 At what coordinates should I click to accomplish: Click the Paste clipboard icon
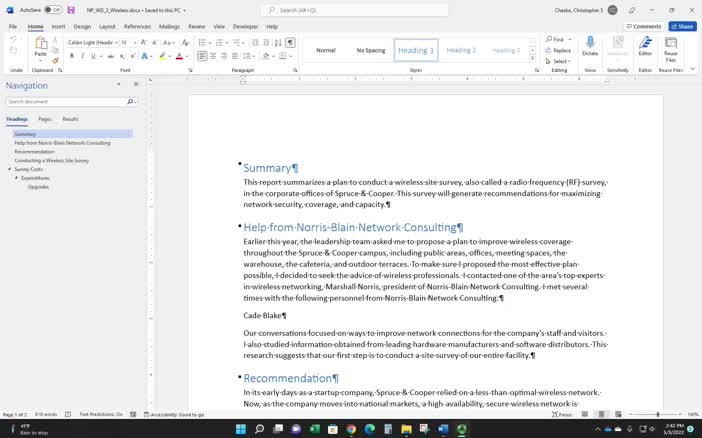pyautogui.click(x=41, y=44)
